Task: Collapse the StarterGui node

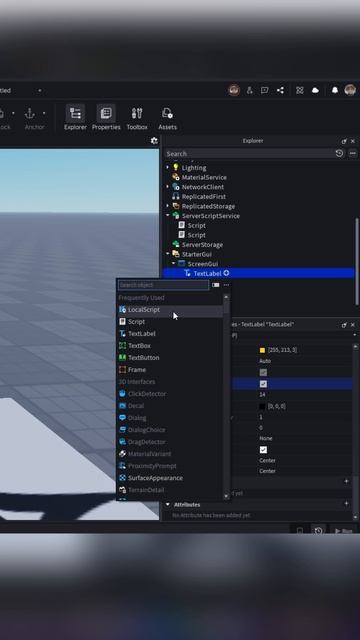Action: click(167, 253)
